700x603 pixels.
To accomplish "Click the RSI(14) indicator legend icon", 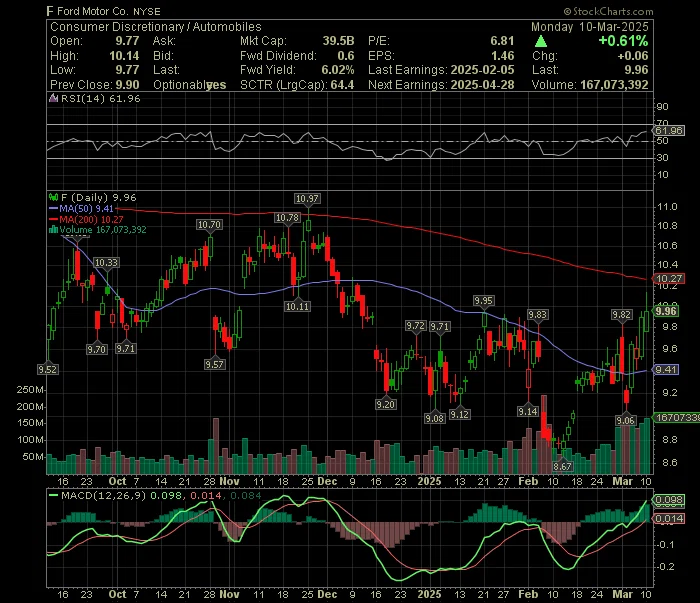I will pos(53,99).
